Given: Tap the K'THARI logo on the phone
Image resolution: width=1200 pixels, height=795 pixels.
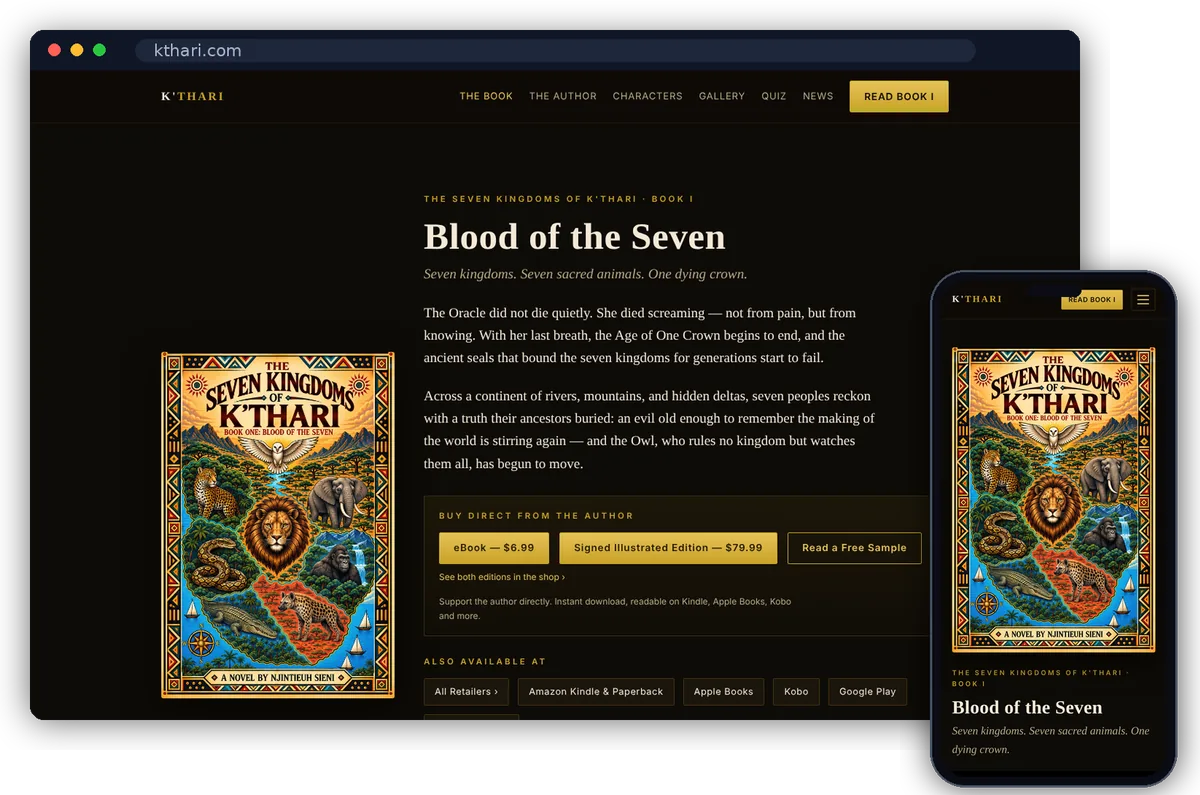Looking at the screenshot, I should click(x=977, y=299).
